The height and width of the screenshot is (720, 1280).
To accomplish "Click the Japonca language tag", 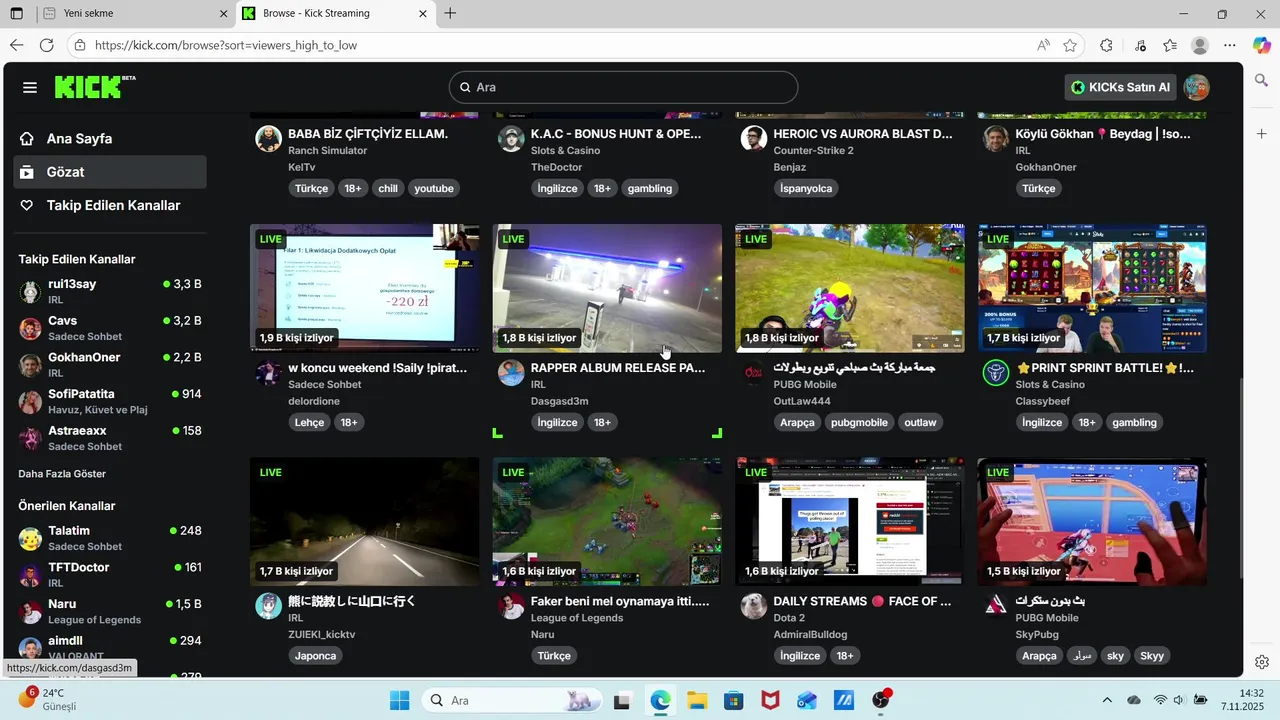I will (x=315, y=656).
